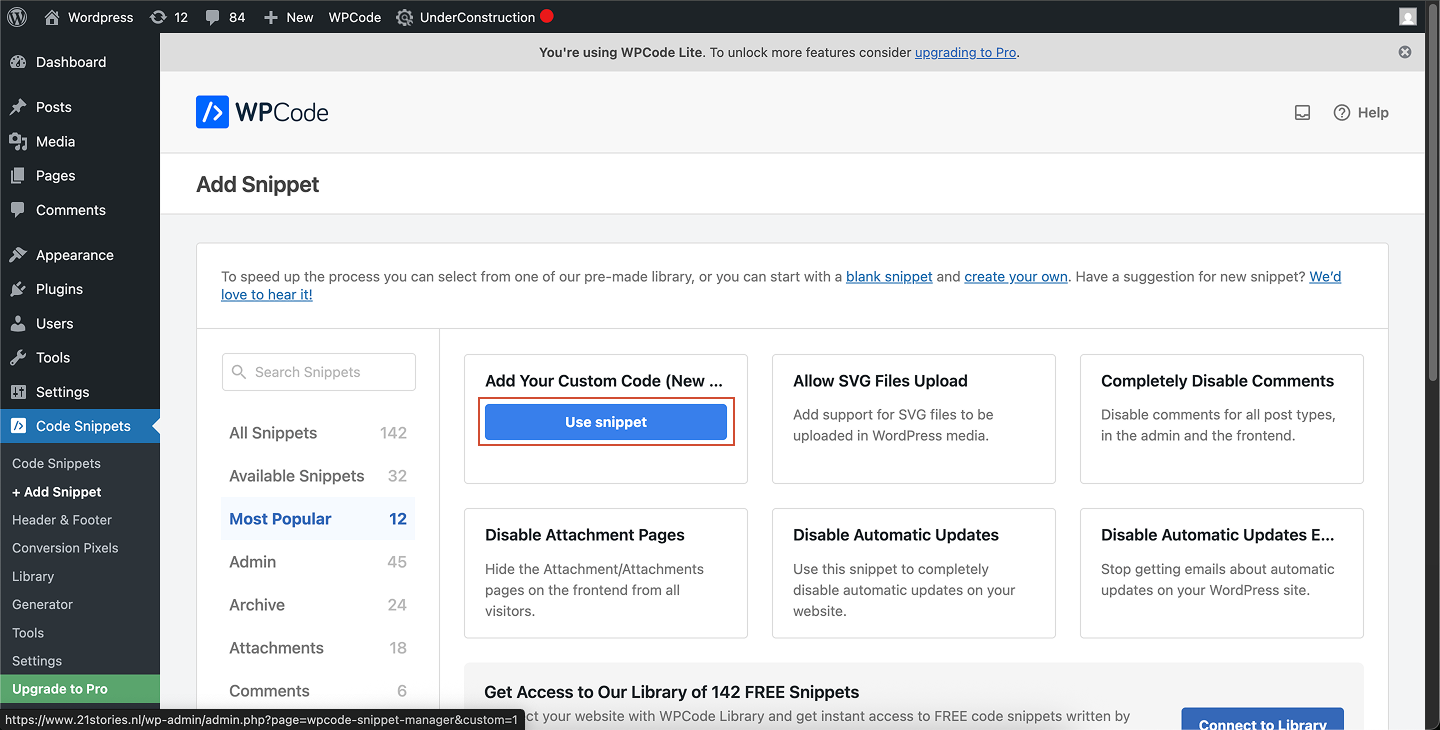
Task: Select the Admin snippet category
Action: [x=253, y=562]
